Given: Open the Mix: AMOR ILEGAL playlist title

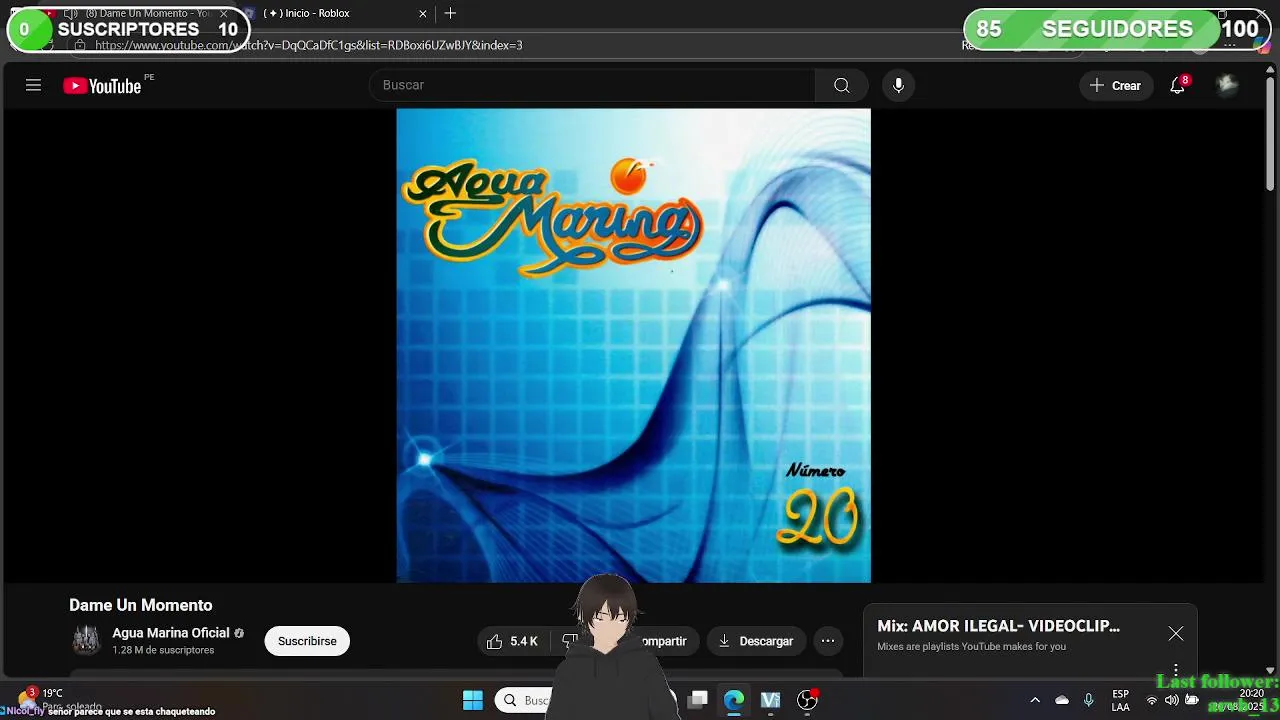Looking at the screenshot, I should [998, 626].
